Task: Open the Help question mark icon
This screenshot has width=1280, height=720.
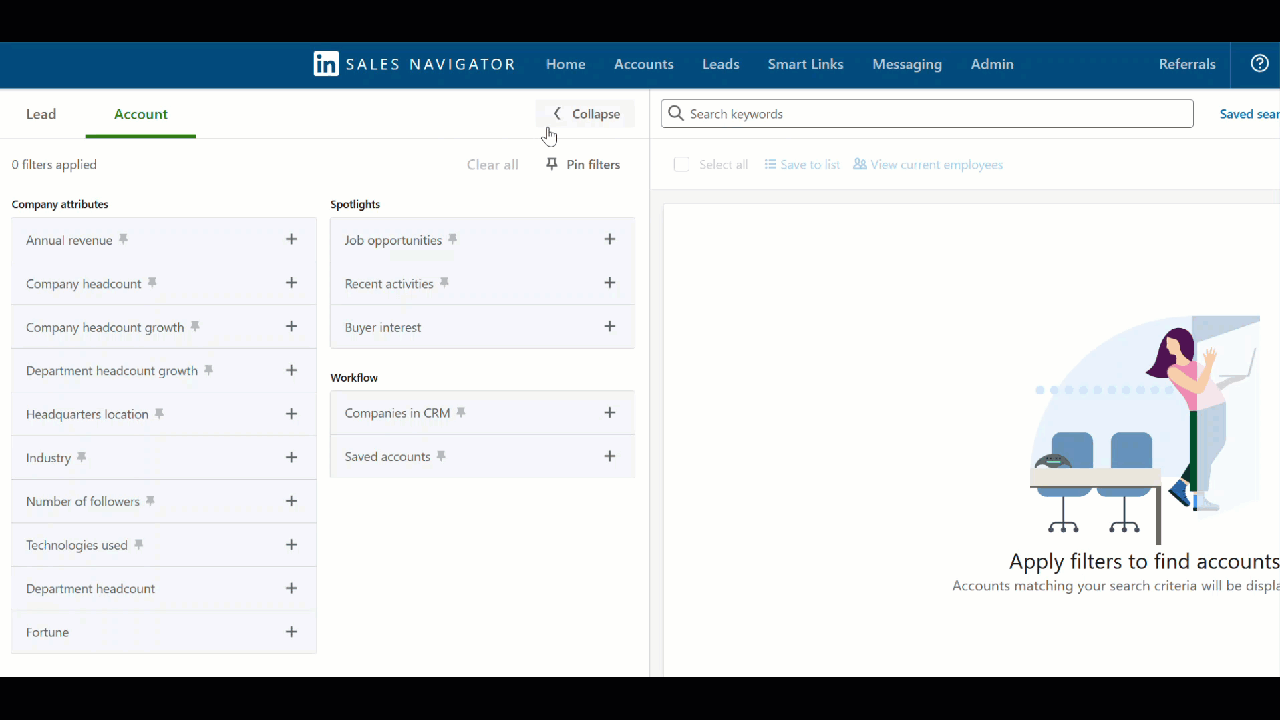Action: tap(1259, 63)
